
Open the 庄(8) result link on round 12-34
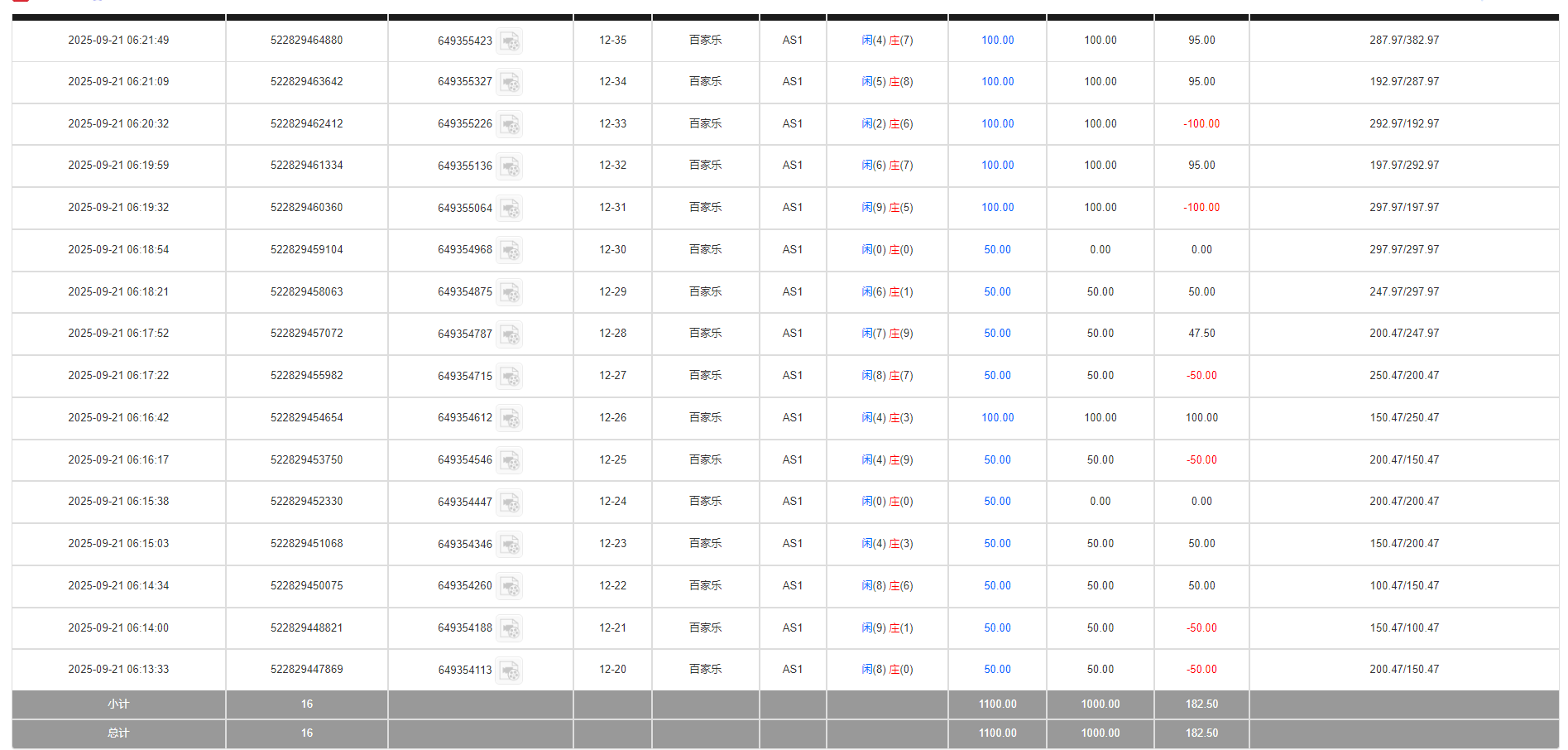click(x=901, y=82)
